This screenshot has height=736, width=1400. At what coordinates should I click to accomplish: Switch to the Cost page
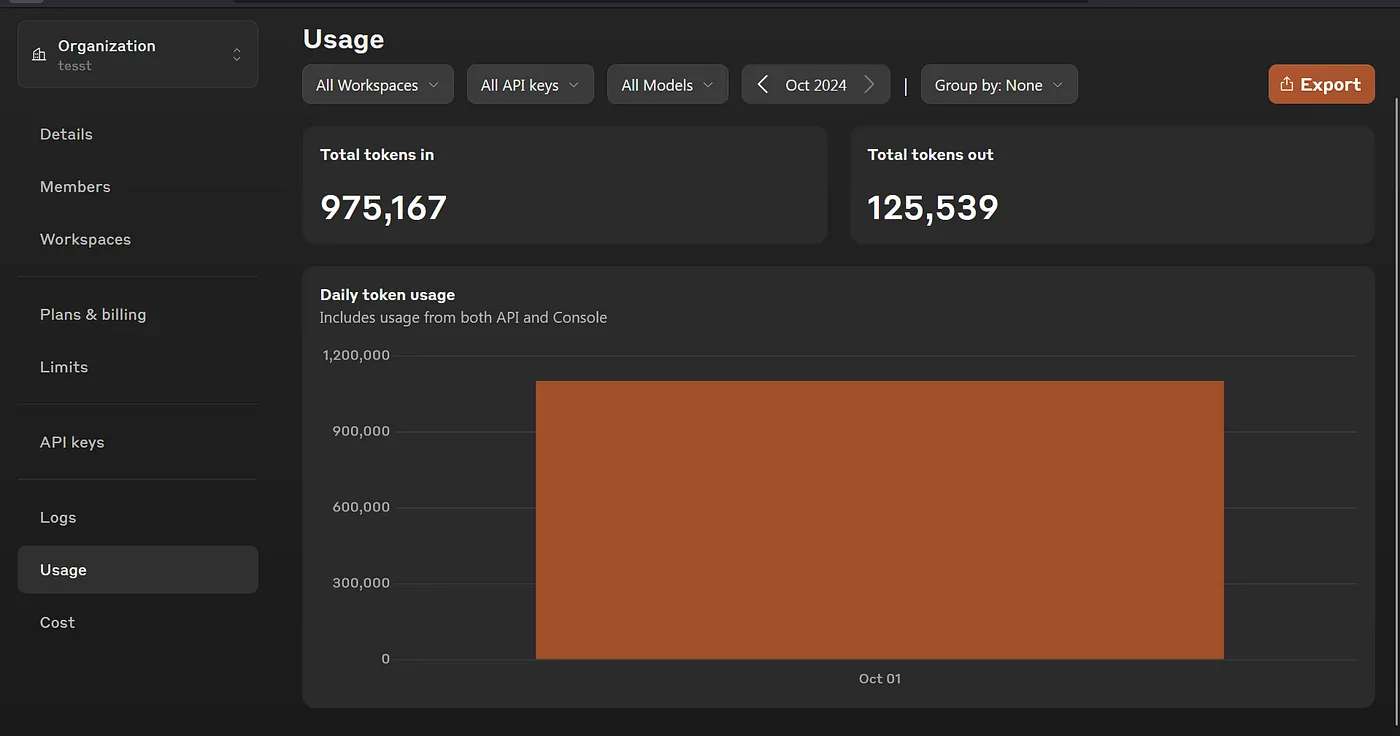tap(57, 622)
